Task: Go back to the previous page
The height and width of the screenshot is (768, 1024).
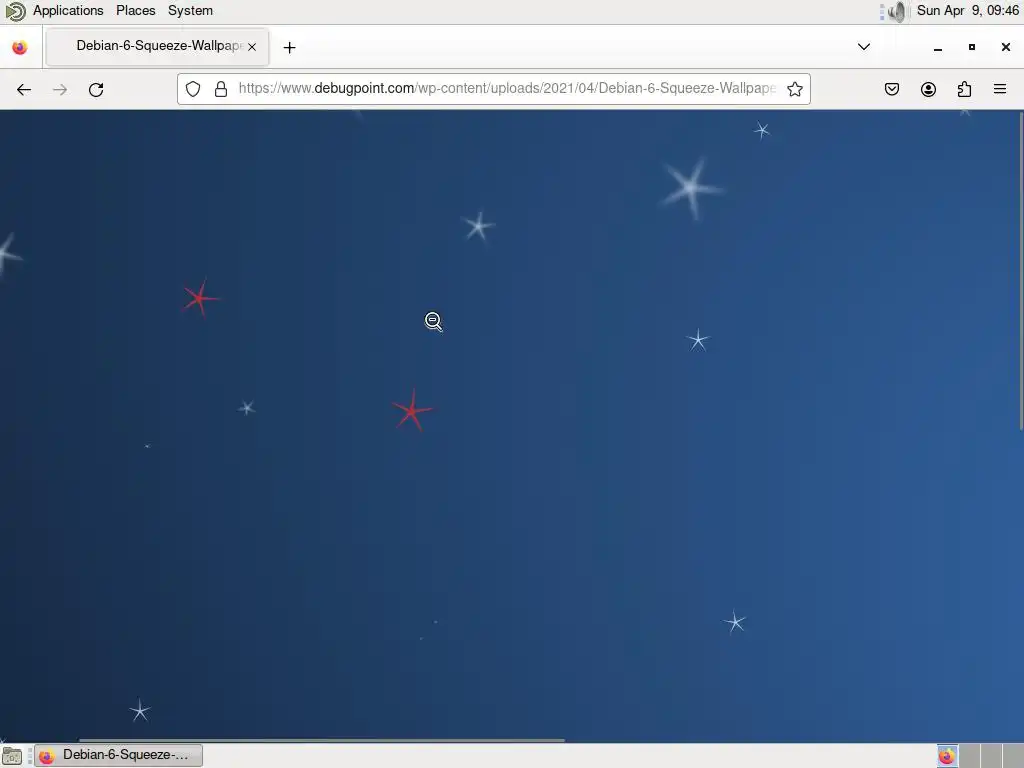Action: [x=24, y=89]
